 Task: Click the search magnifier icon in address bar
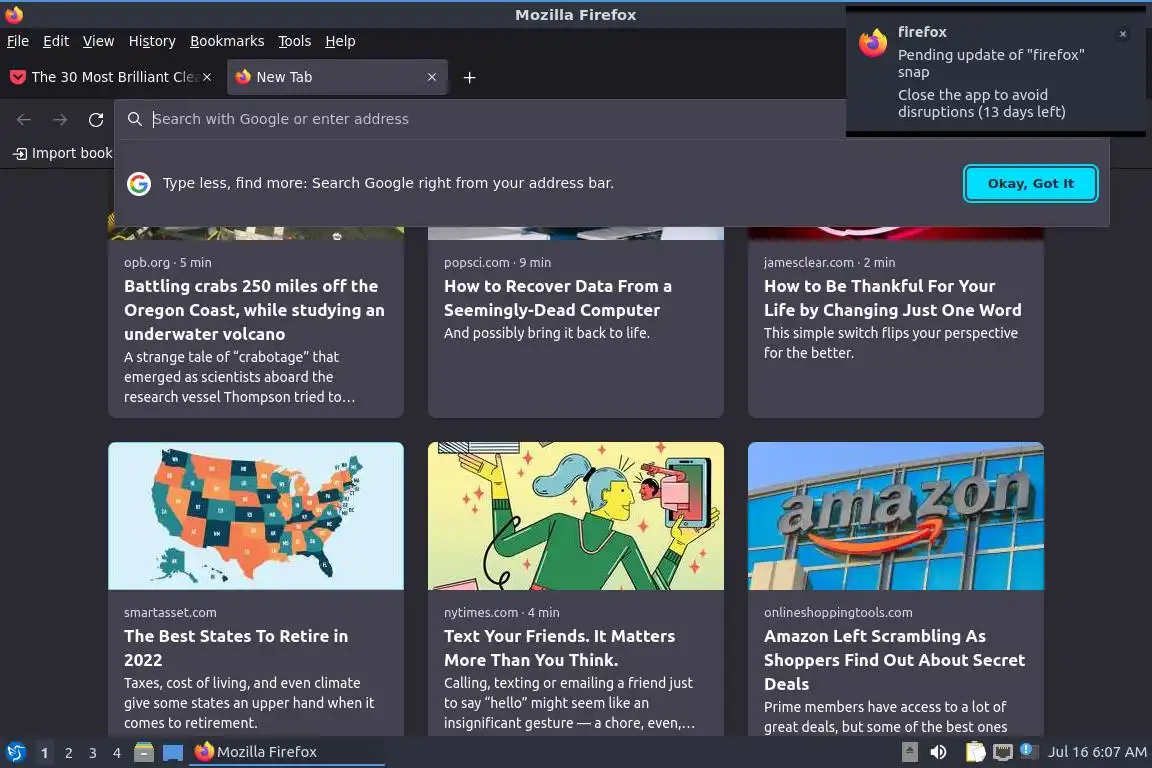(x=134, y=119)
